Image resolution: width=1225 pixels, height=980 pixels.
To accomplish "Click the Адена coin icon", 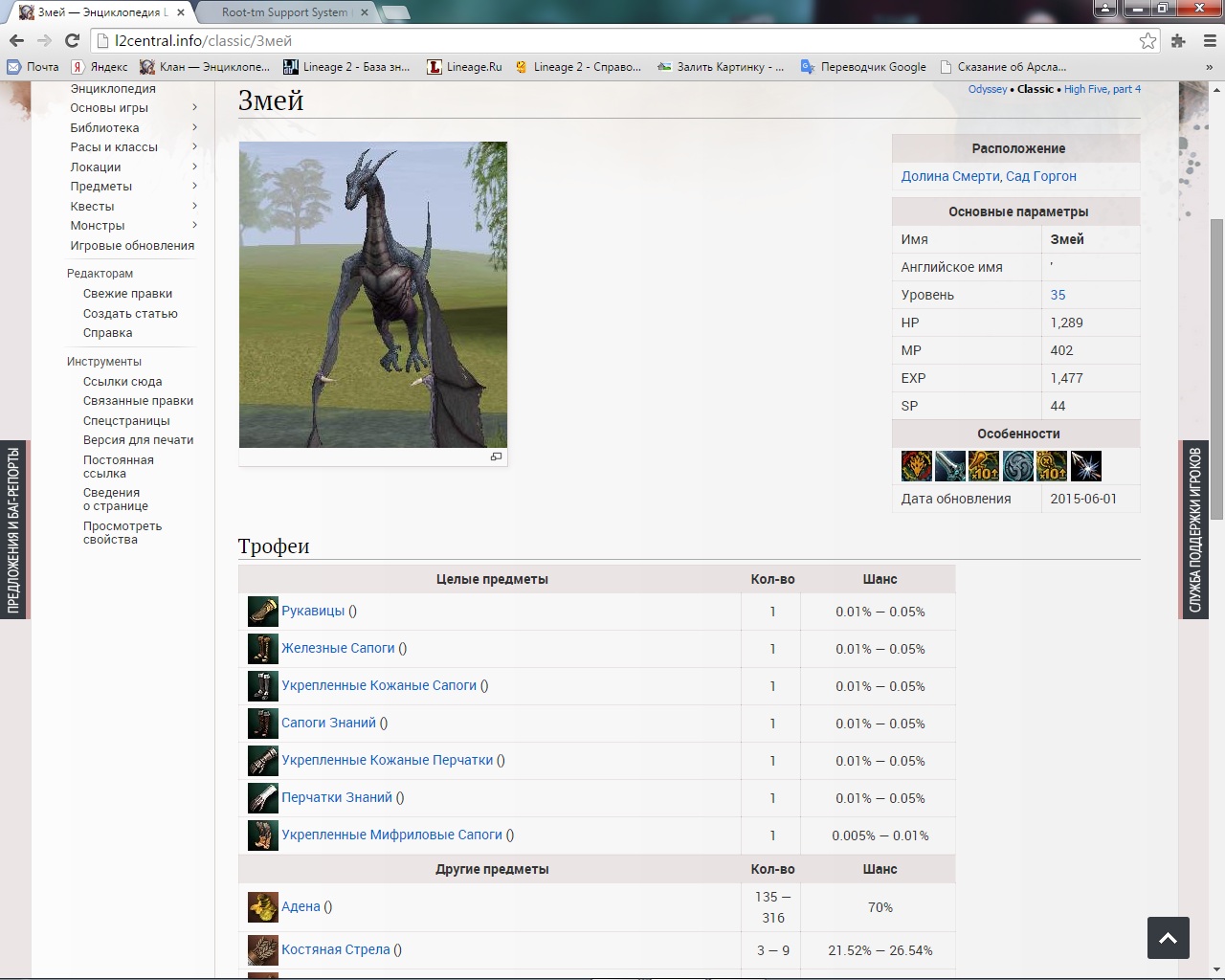I will coord(262,907).
